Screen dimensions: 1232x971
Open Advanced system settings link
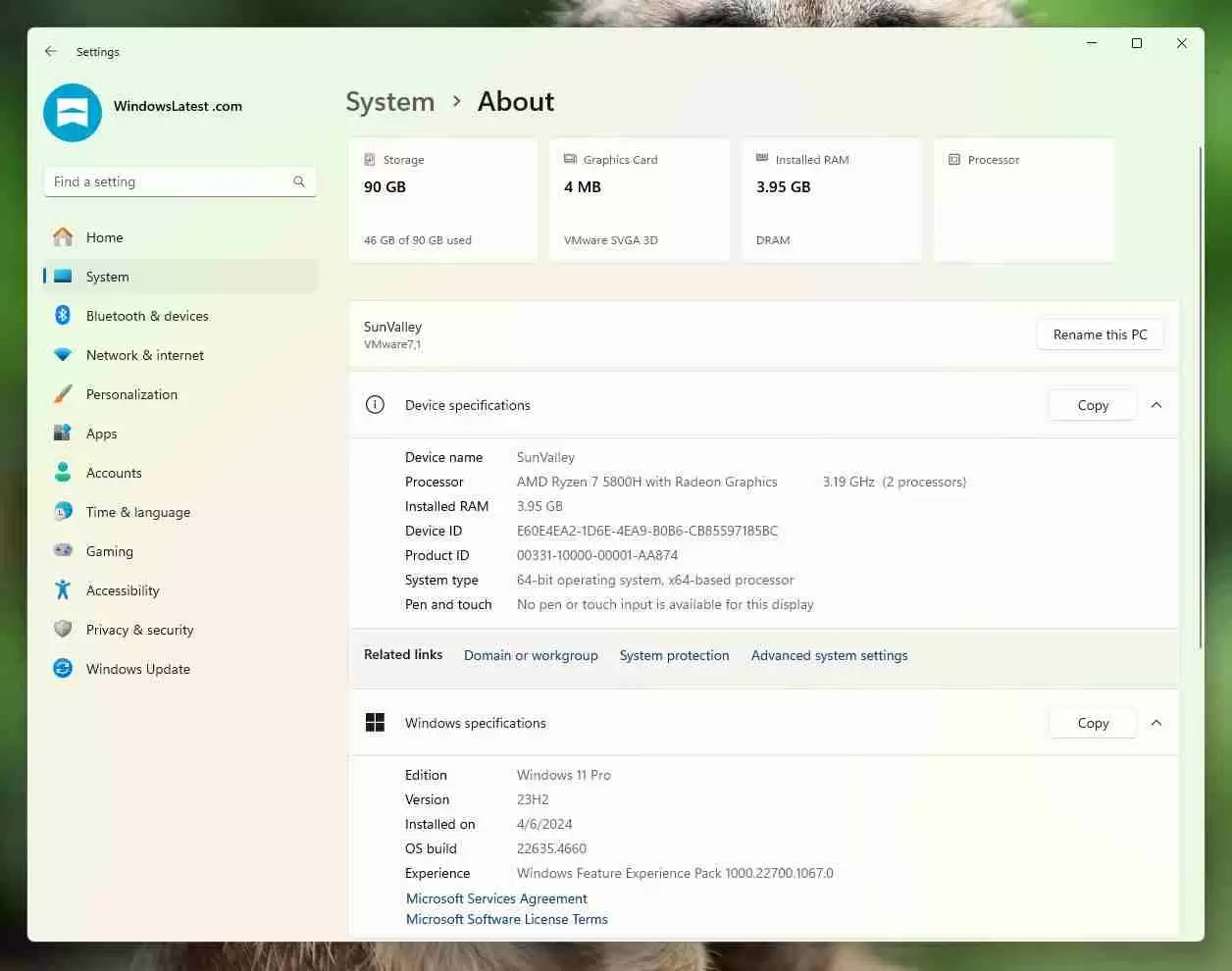(829, 655)
